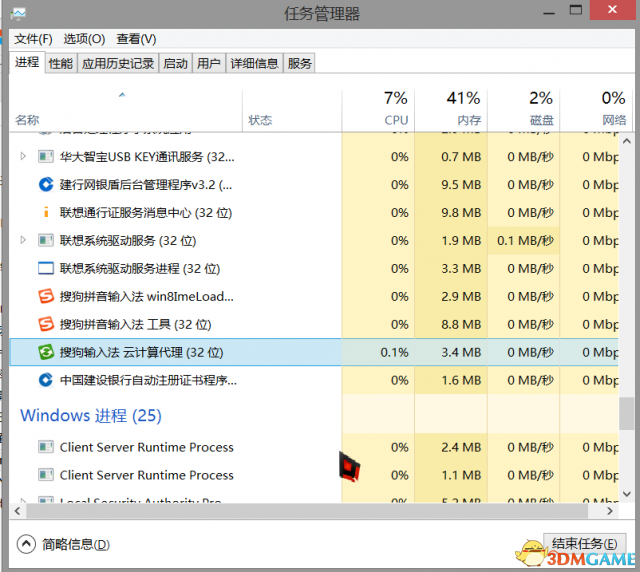Image resolution: width=640 pixels, height=572 pixels.
Task: Select the 搜狗拼音输入法 工具 (32 位) row
Action: [314, 324]
